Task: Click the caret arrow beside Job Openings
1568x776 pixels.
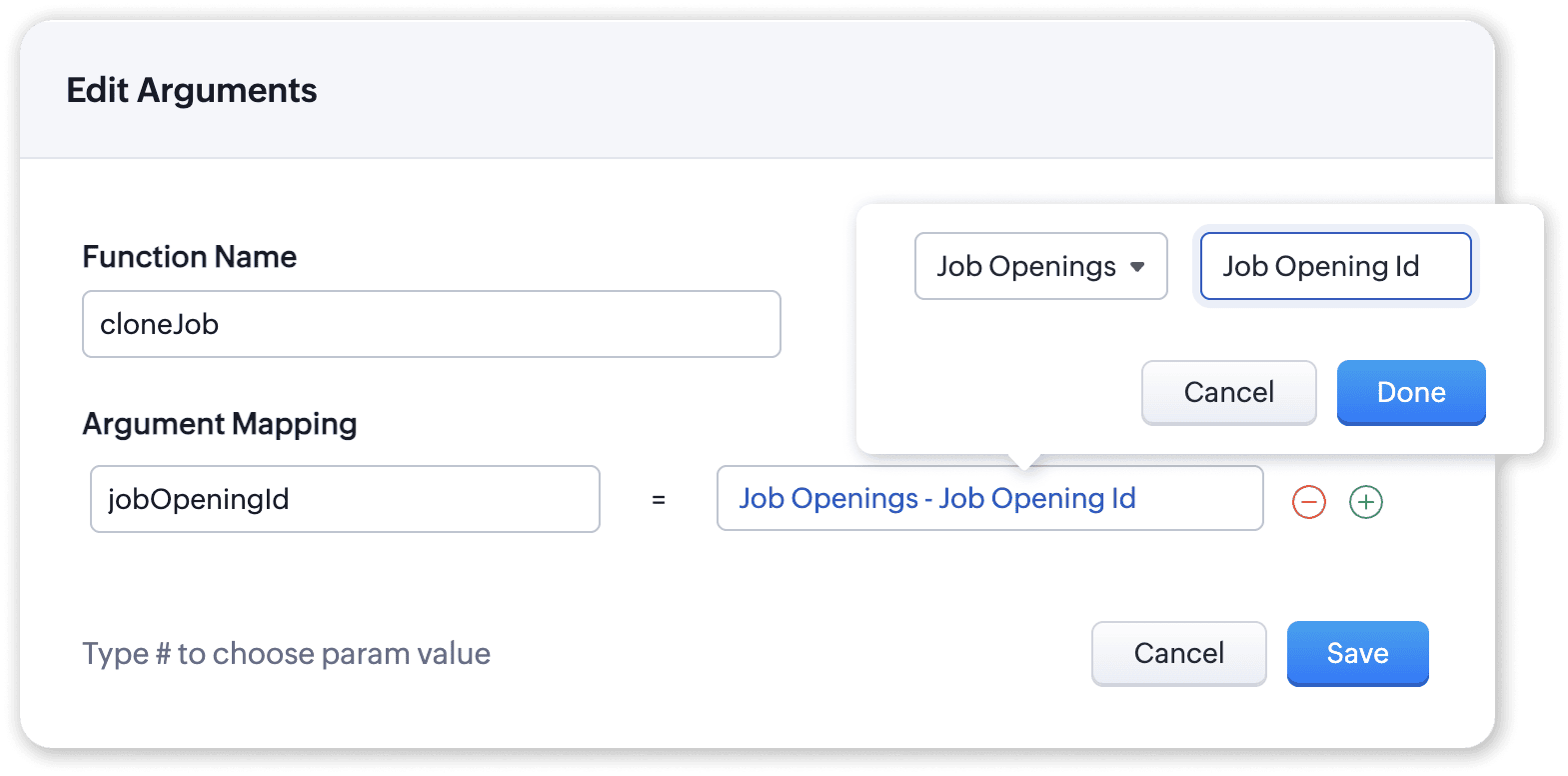Action: tap(1137, 267)
